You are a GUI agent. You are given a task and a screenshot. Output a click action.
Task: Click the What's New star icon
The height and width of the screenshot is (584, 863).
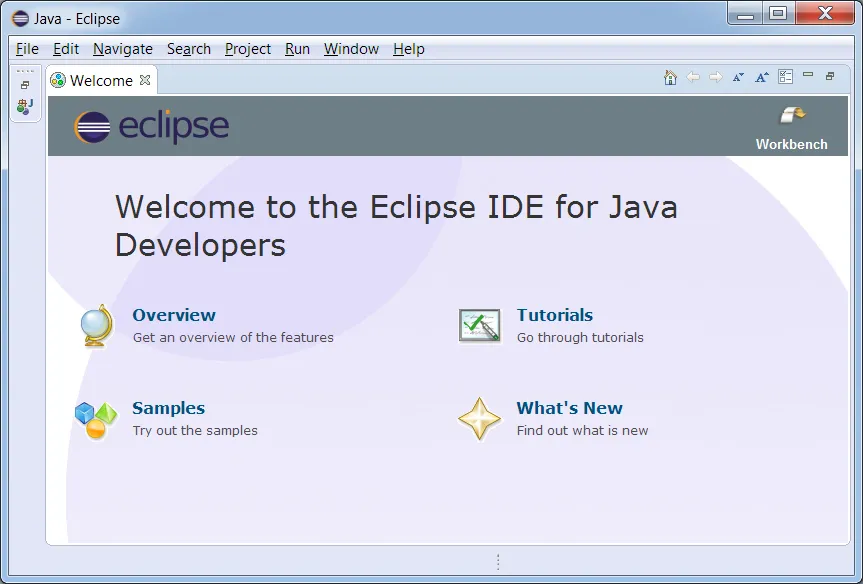[x=479, y=419]
